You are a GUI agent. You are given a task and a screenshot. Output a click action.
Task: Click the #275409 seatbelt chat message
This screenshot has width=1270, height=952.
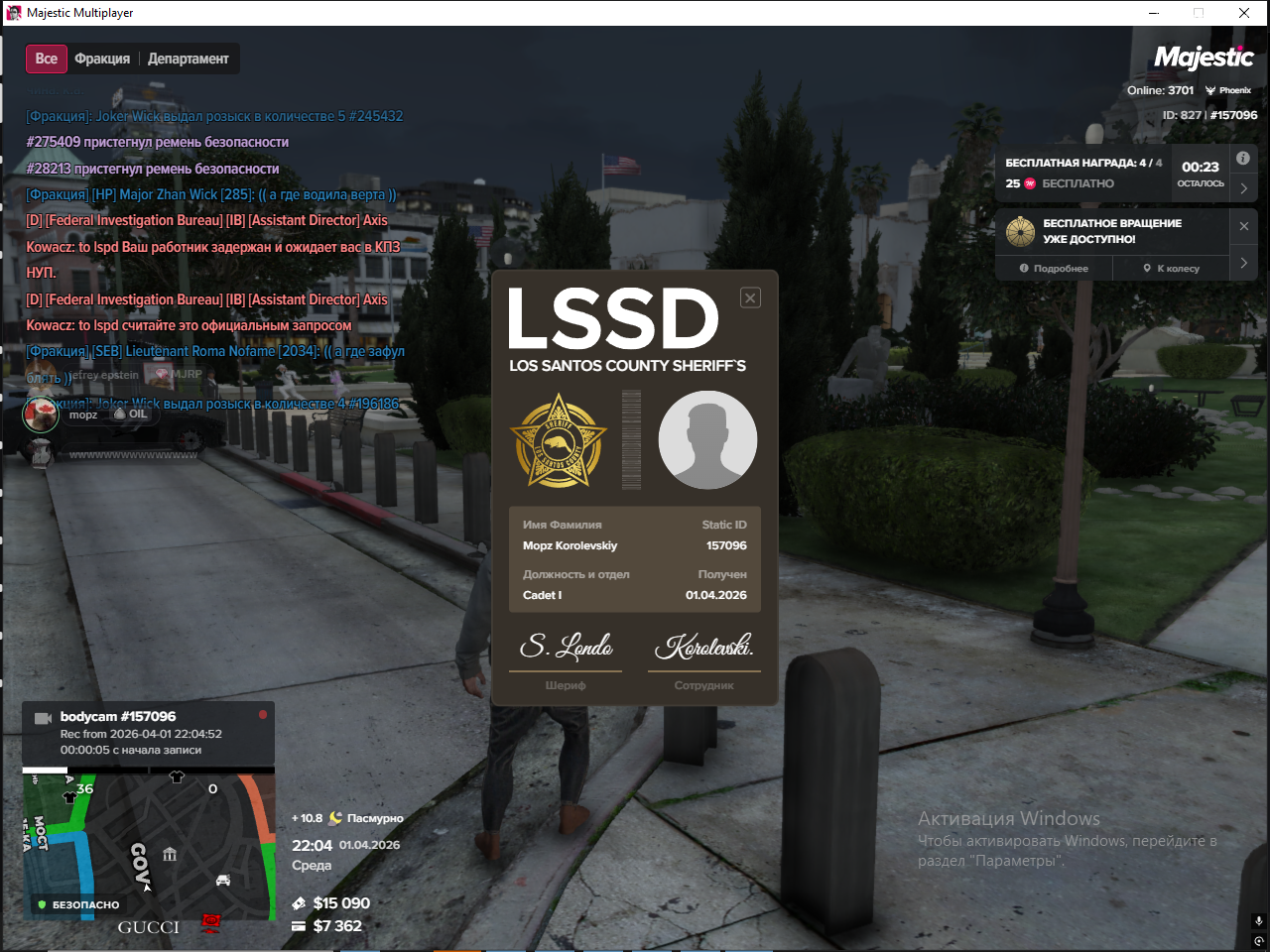coord(158,142)
